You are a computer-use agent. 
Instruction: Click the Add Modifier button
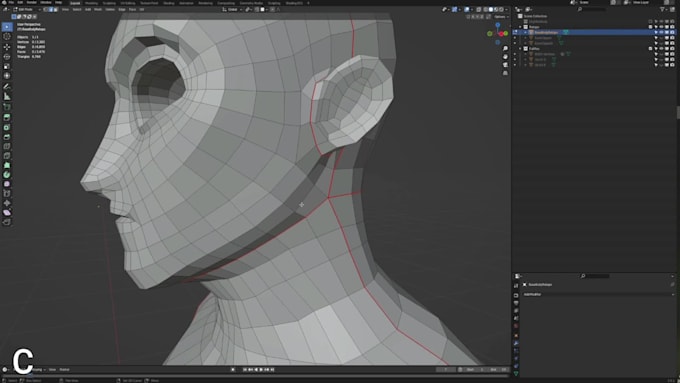598,295
